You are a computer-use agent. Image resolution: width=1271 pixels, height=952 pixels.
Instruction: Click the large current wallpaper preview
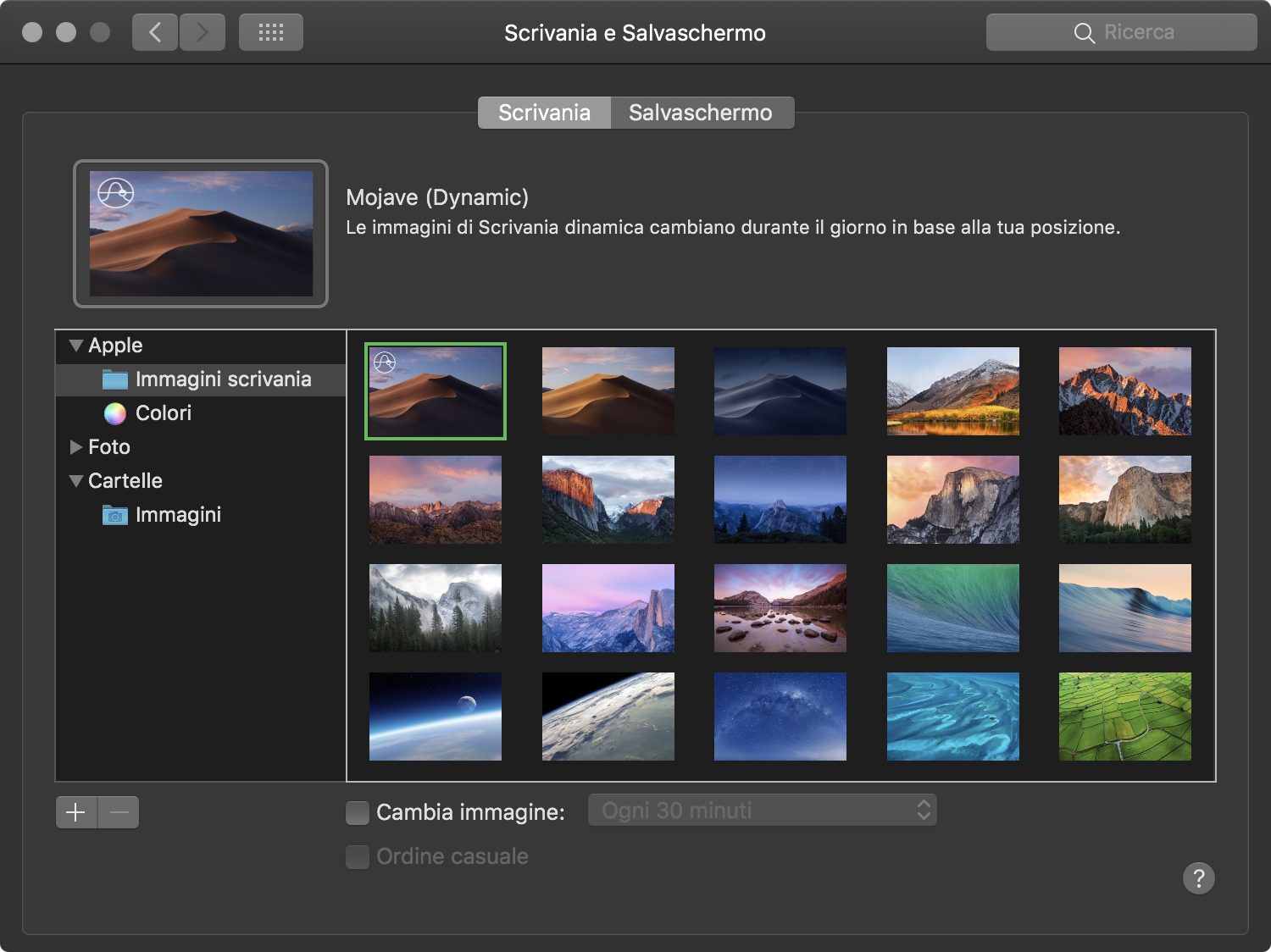[201, 234]
